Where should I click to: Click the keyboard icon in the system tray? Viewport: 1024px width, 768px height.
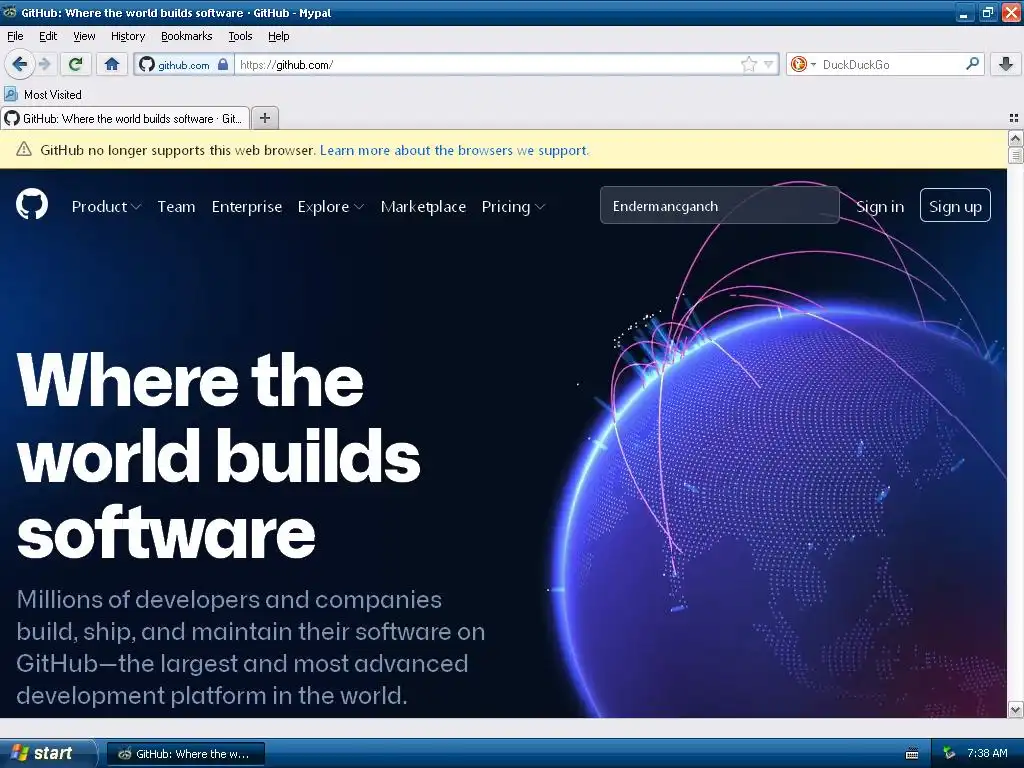coord(912,754)
